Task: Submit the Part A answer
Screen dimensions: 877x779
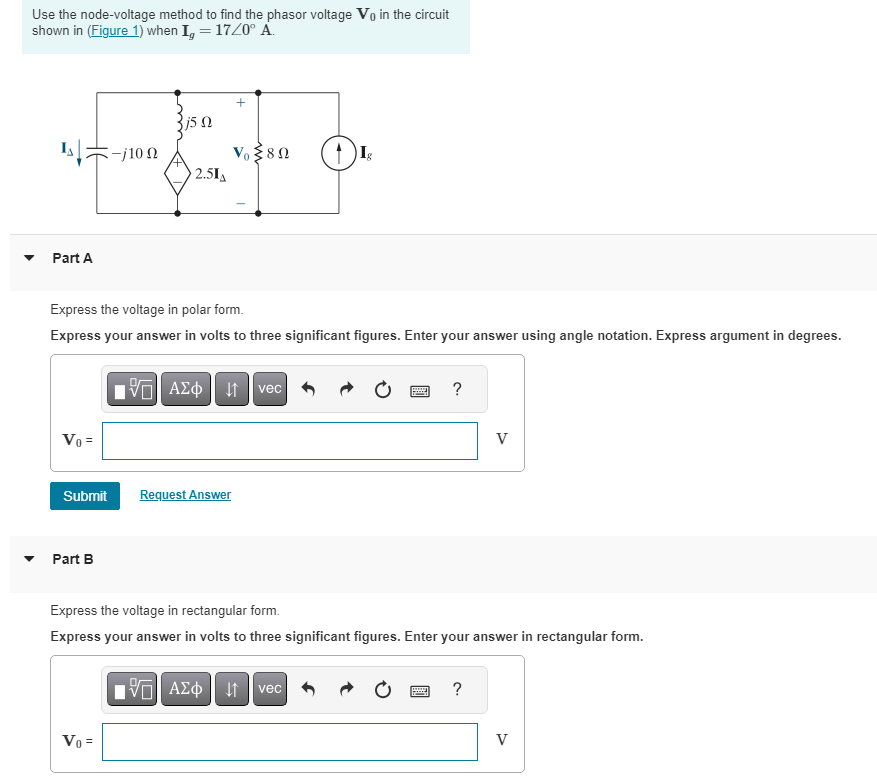Action: [84, 495]
